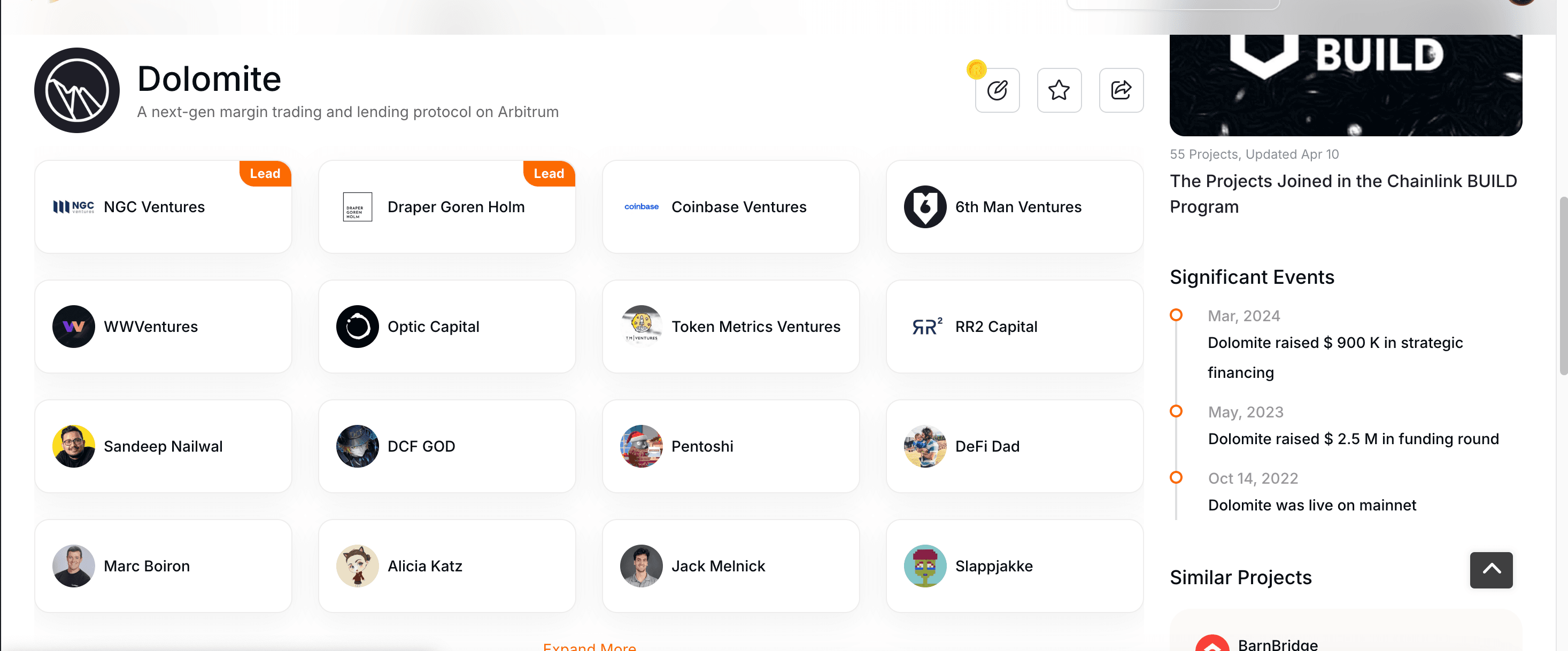Click the BarnBridge similar project name
The image size is (1568, 651).
[x=1278, y=644]
